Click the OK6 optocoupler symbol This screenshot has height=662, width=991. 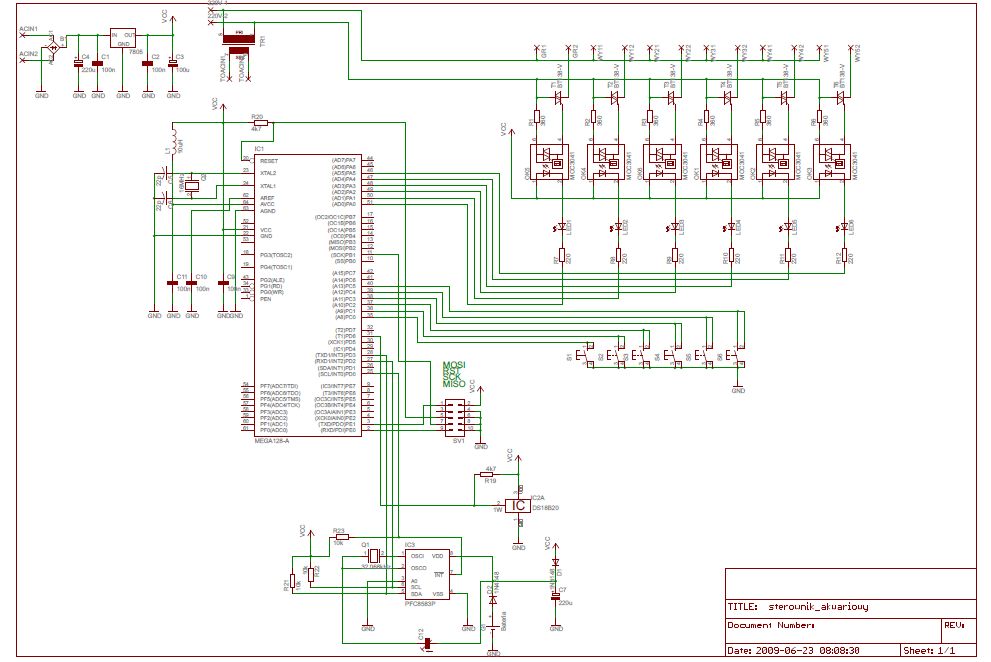[x=662, y=162]
